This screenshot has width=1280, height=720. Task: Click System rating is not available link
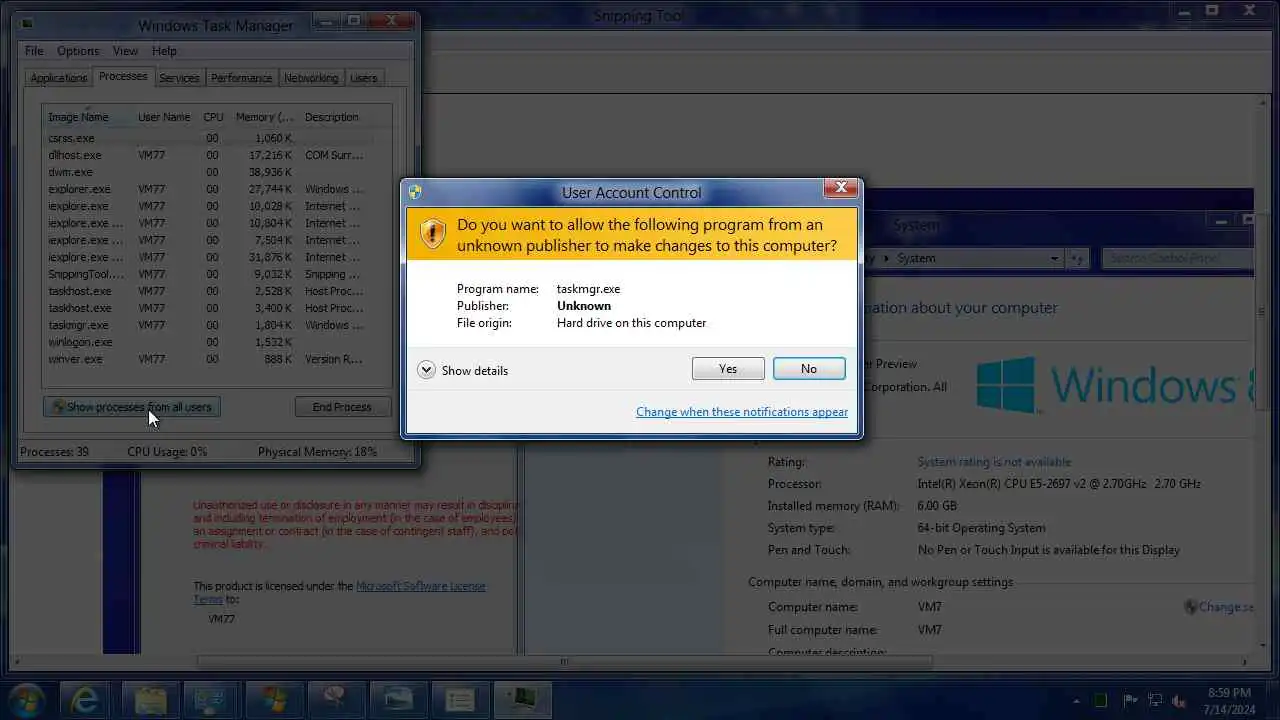994,462
